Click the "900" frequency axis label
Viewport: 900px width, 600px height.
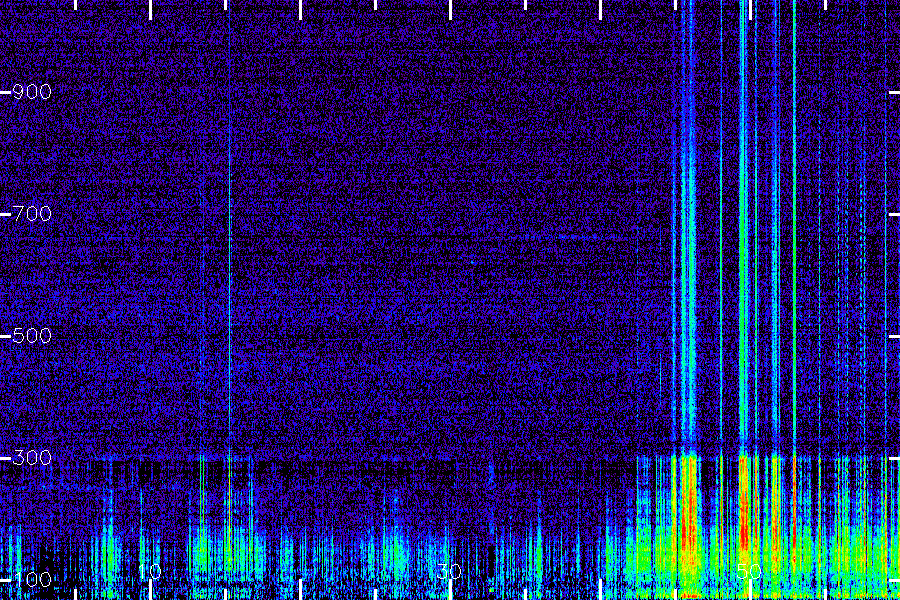(x=32, y=92)
